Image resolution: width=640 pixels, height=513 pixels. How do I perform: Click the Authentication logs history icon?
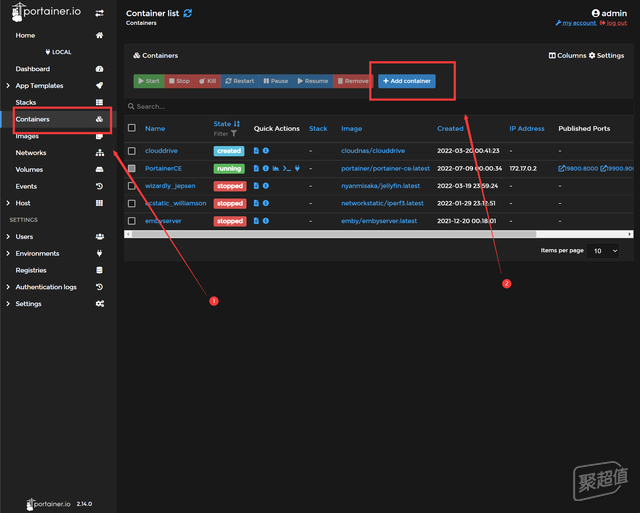(x=99, y=287)
